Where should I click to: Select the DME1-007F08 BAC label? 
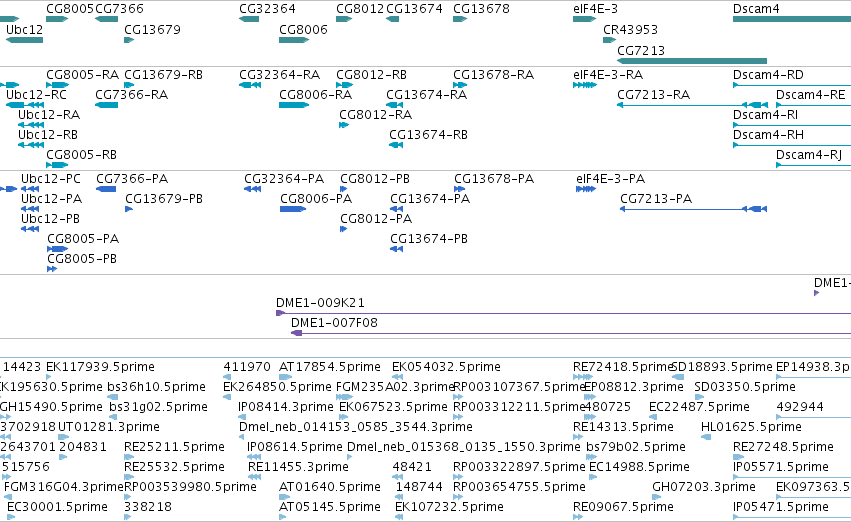(x=334, y=322)
